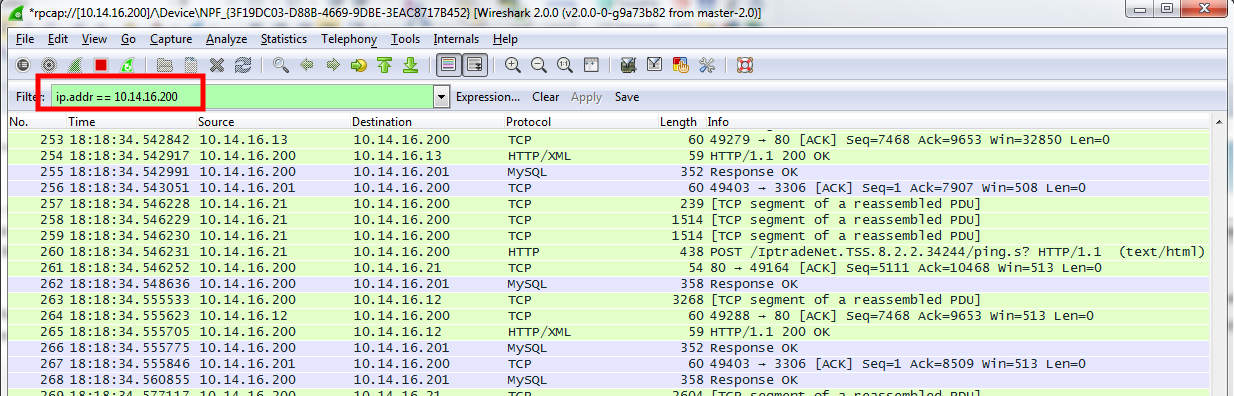Click into the display filter text field
The image size is (1234, 396).
click(241, 97)
